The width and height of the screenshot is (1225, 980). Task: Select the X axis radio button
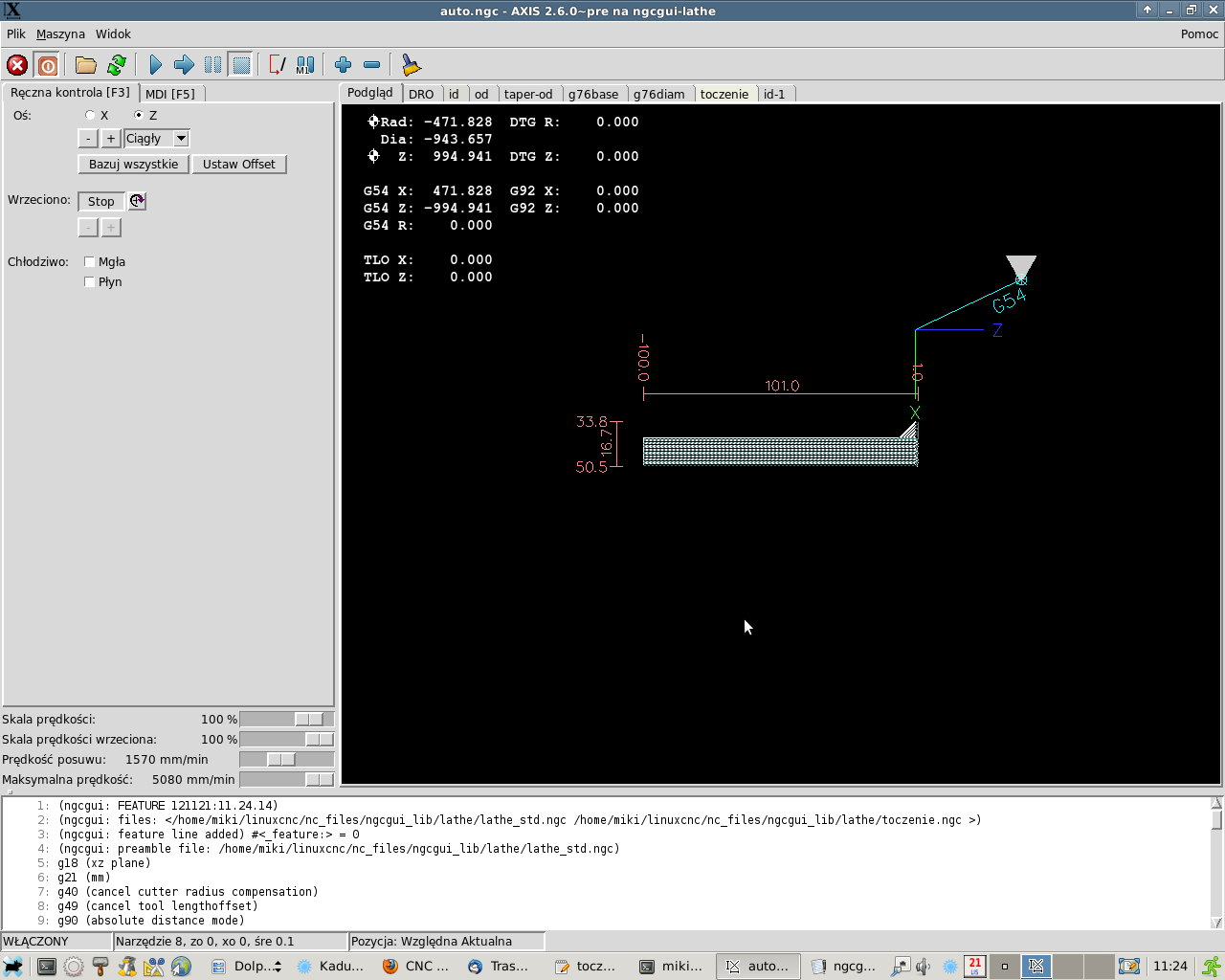[90, 115]
